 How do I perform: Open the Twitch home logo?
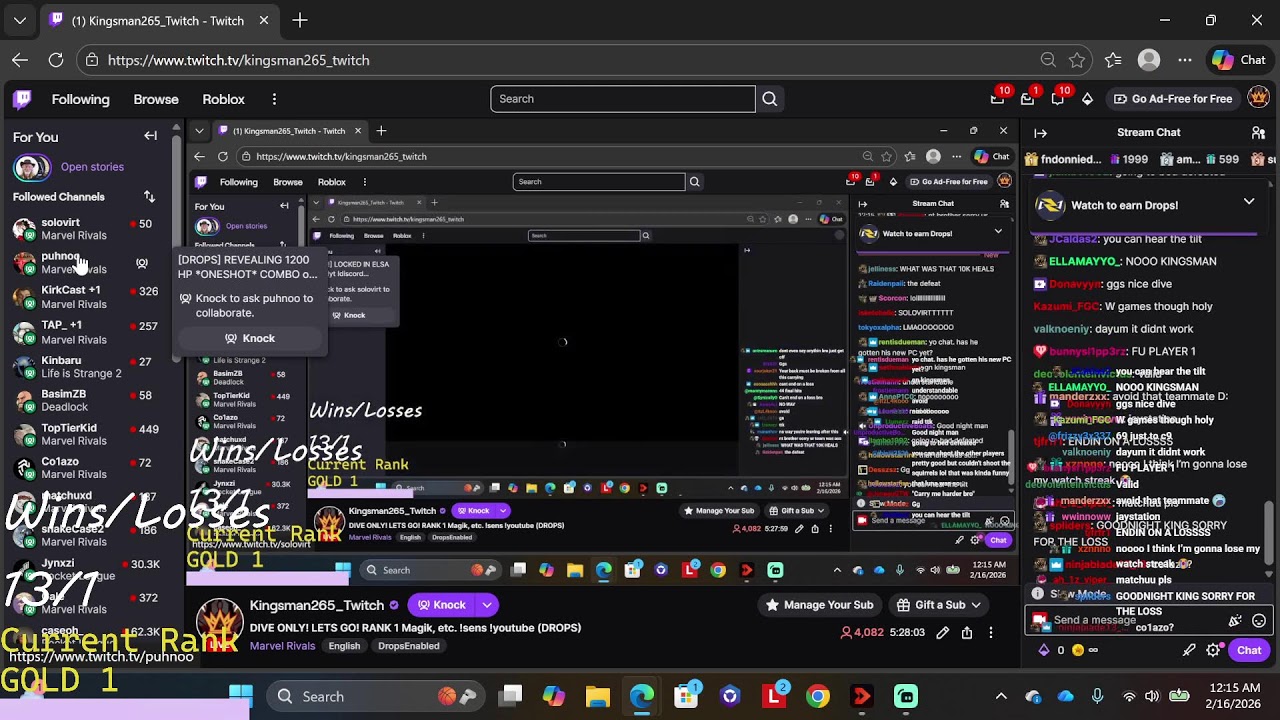22,99
